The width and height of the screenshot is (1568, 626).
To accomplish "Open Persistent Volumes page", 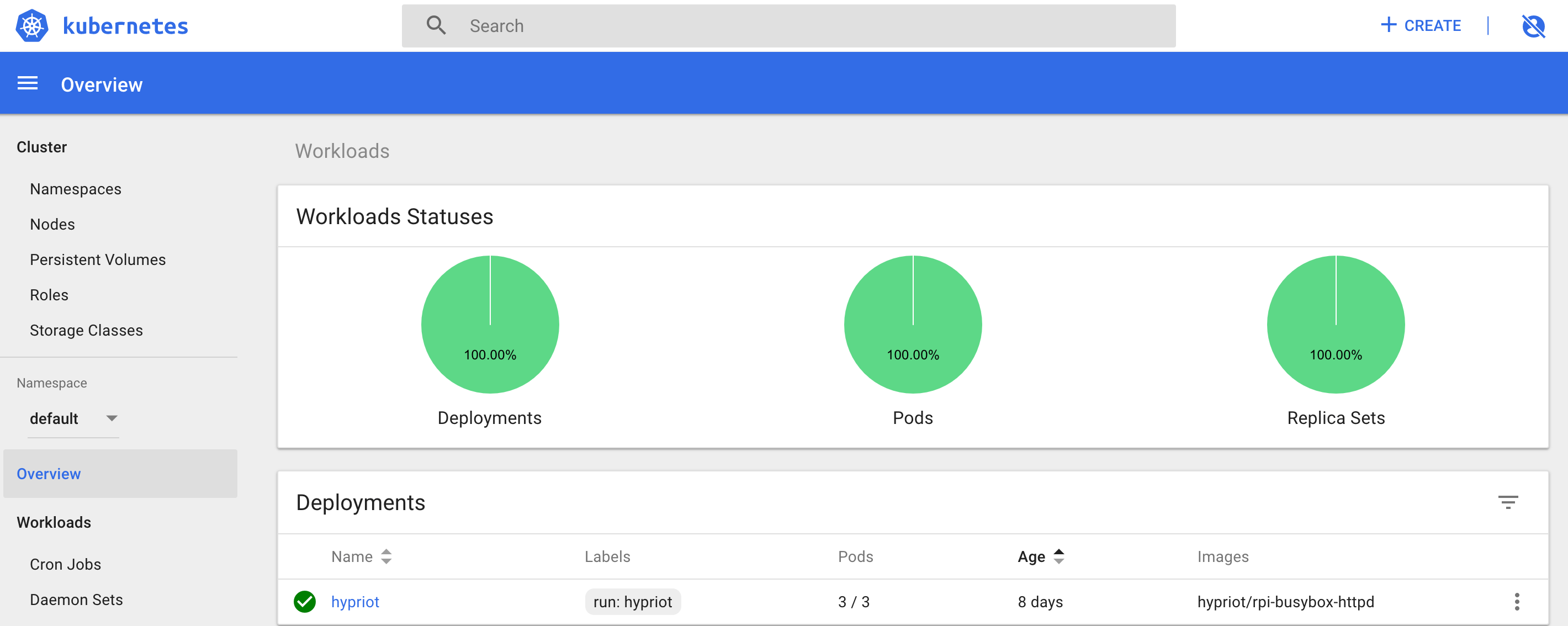I will (x=97, y=260).
